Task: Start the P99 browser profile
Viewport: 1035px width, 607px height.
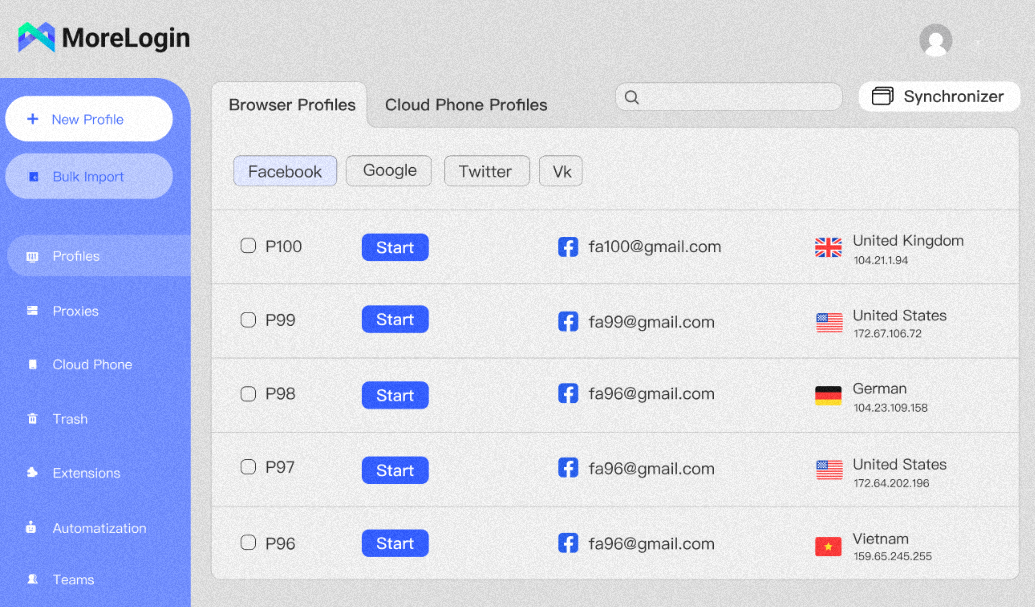Action: pyautogui.click(x=395, y=320)
